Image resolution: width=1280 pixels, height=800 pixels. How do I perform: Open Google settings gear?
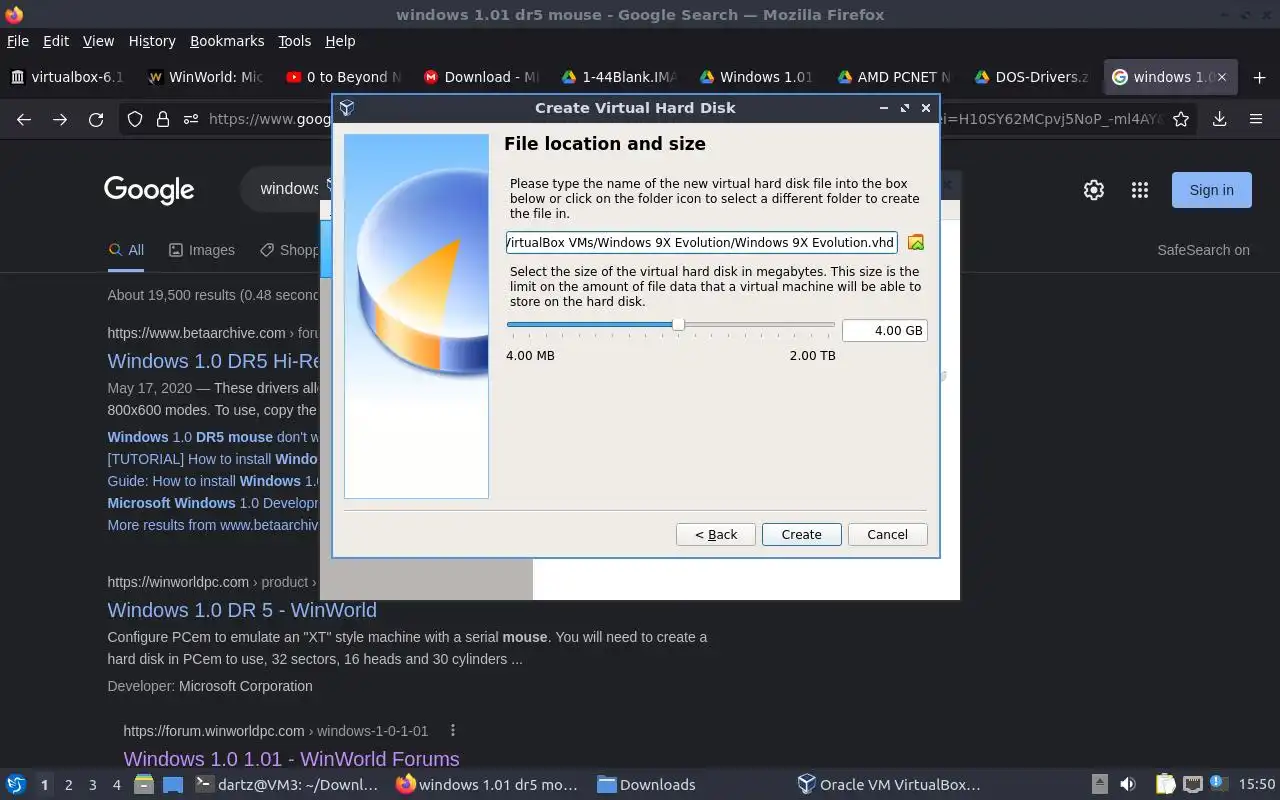click(1094, 190)
